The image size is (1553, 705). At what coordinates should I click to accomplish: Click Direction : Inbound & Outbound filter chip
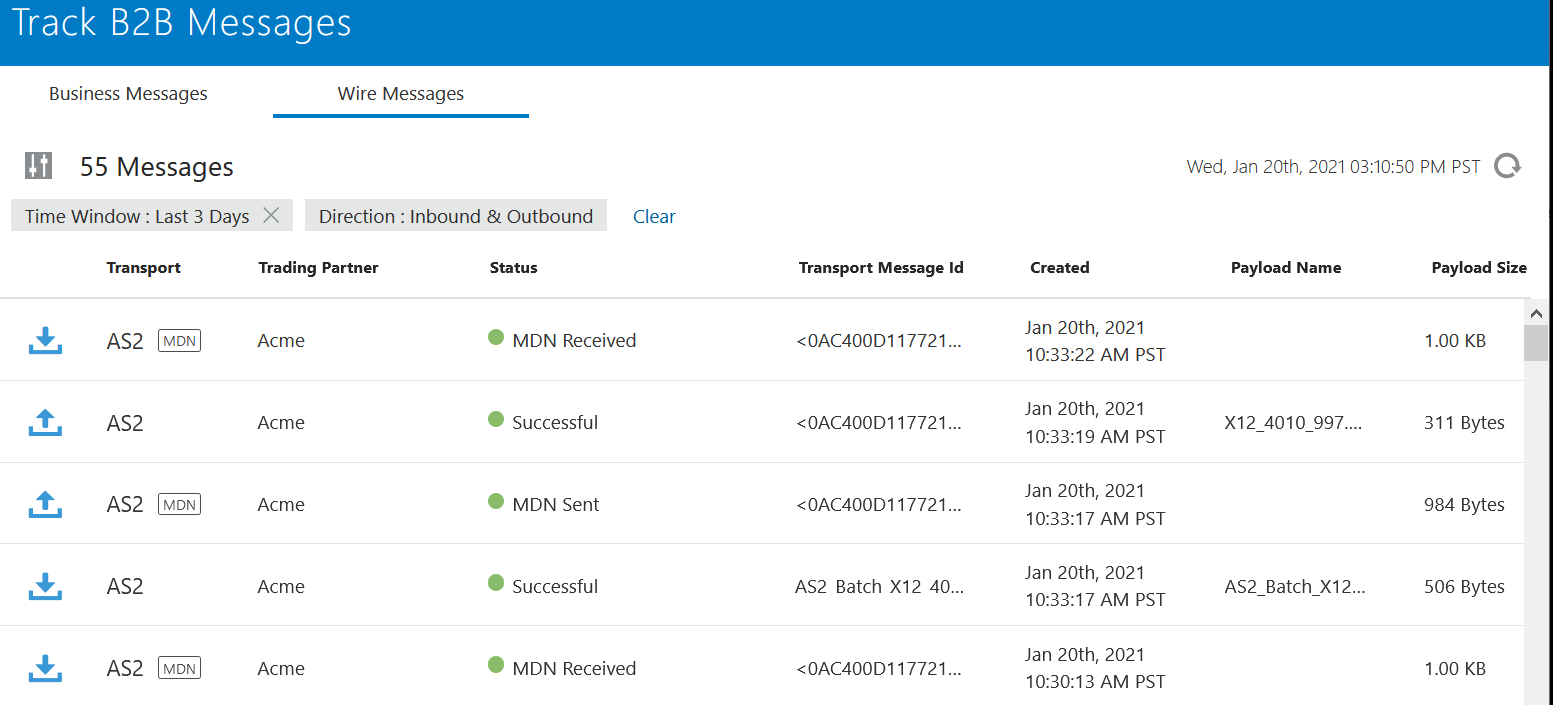[456, 216]
